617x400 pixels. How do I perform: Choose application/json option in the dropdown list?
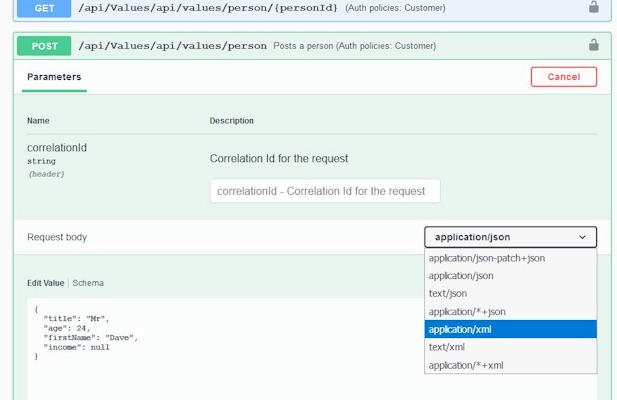510,276
